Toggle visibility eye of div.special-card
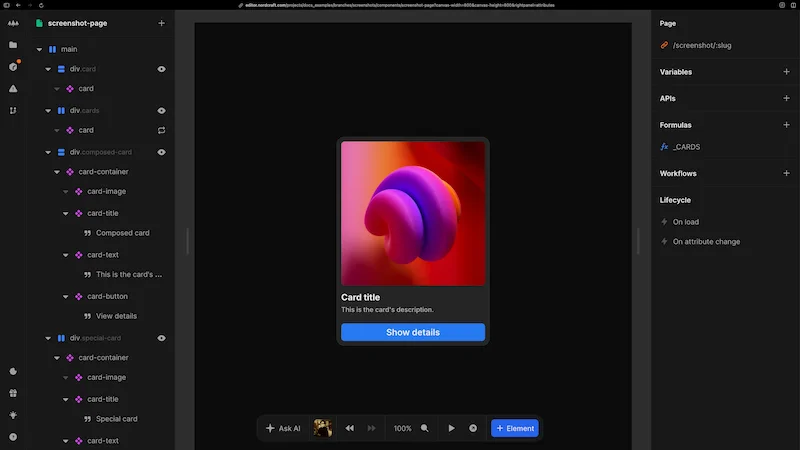Image resolution: width=800 pixels, height=450 pixels. (161, 338)
